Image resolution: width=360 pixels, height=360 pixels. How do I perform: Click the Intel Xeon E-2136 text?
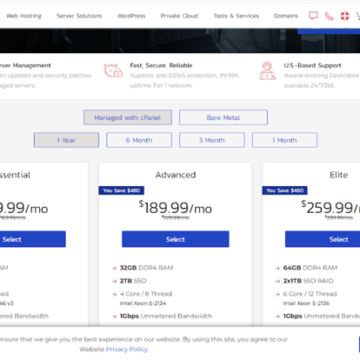(306, 303)
